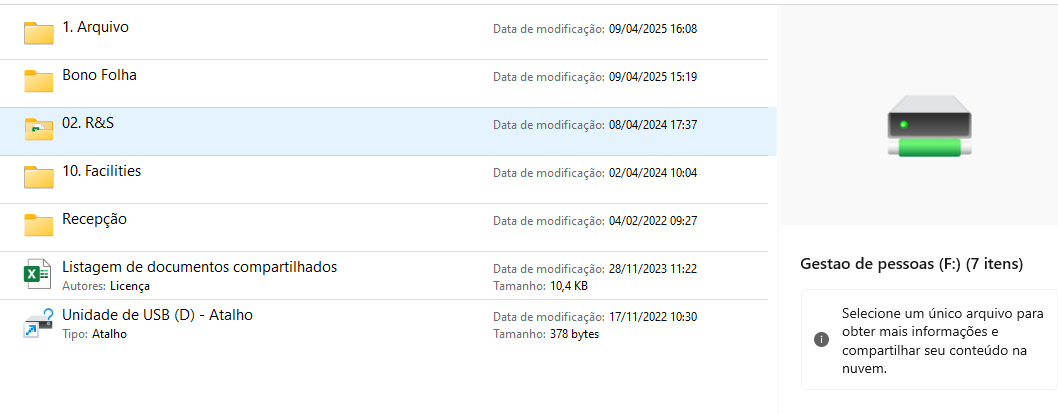The height and width of the screenshot is (414, 1058).
Task: Select the 02. R&S folder name
Action: 88,122
